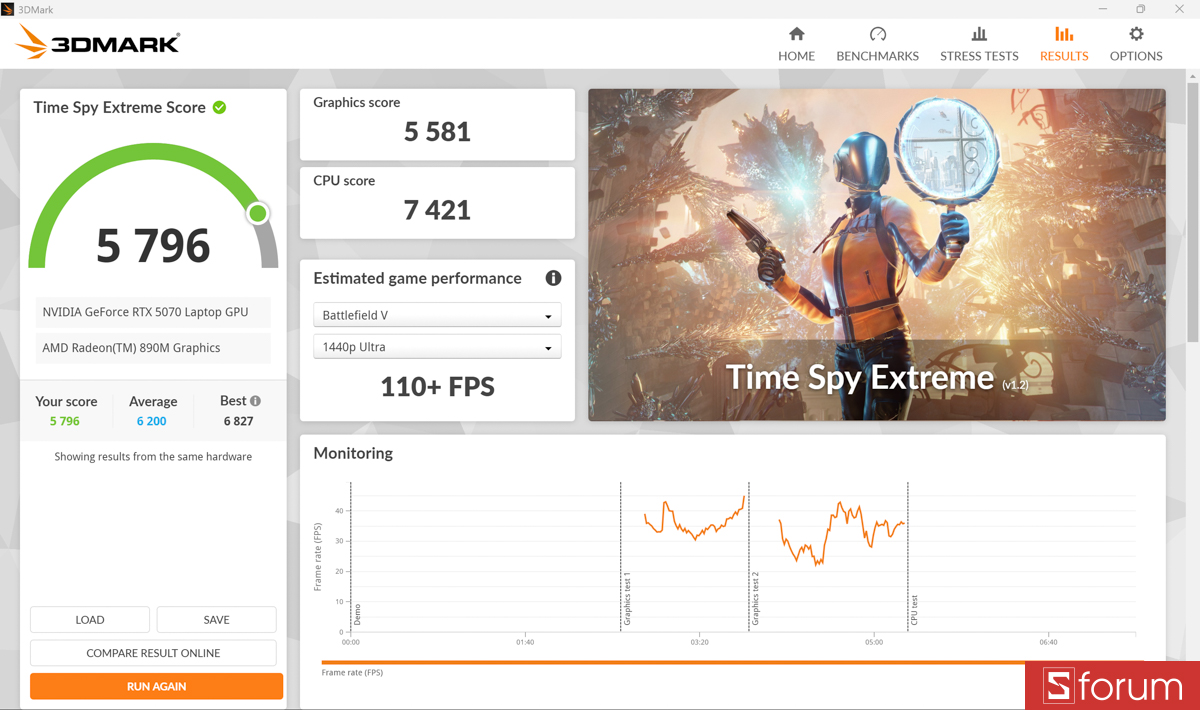Screen dimensions: 1200x710
Task: Click the Graphics test 2 marker line
Action: 749,556
